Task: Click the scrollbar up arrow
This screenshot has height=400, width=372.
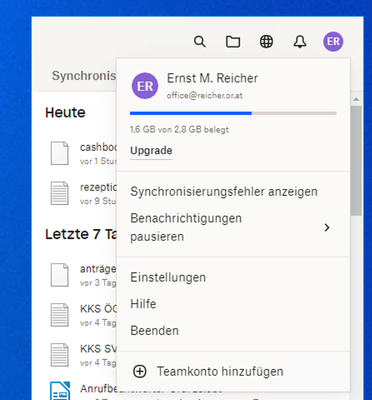Action: 356,99
